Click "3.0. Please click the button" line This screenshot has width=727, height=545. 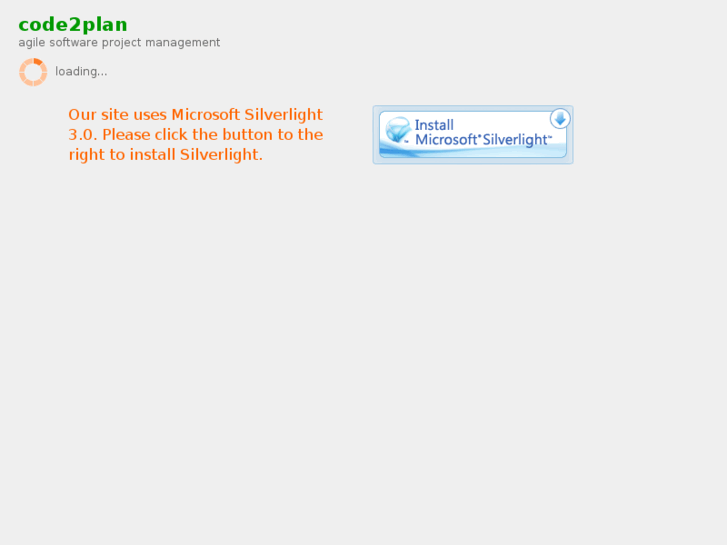coord(172,135)
